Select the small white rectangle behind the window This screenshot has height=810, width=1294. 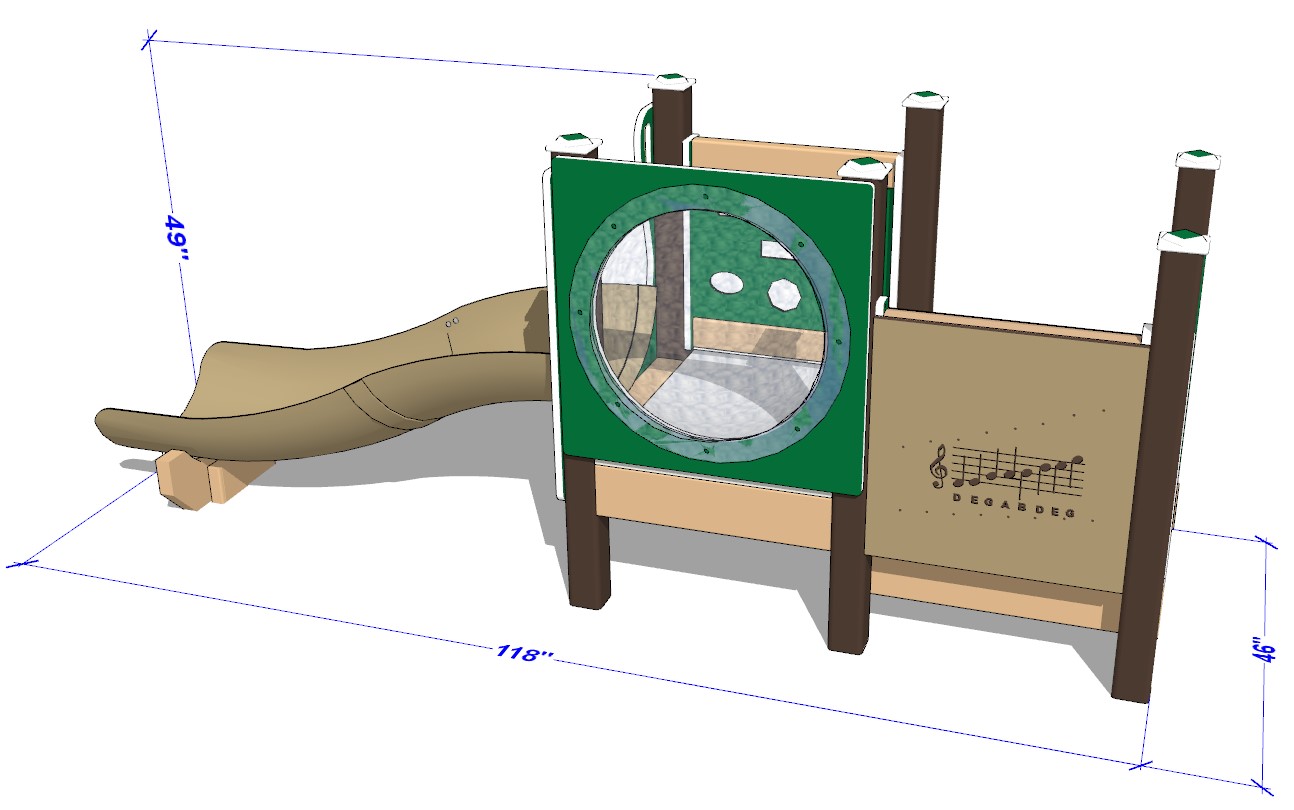tap(774, 249)
